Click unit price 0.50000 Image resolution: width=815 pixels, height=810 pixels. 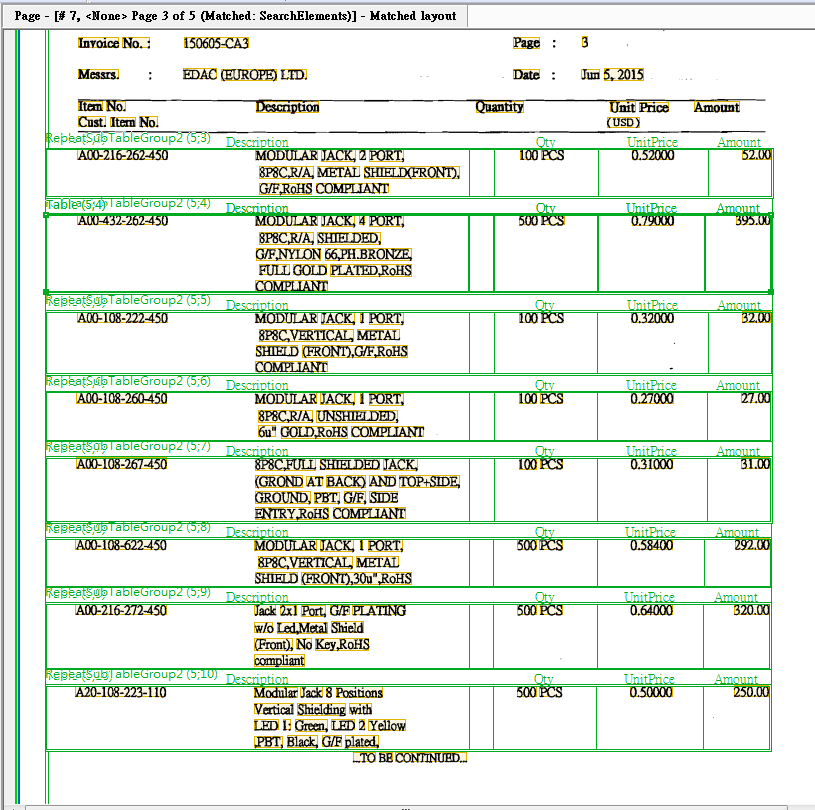[651, 693]
